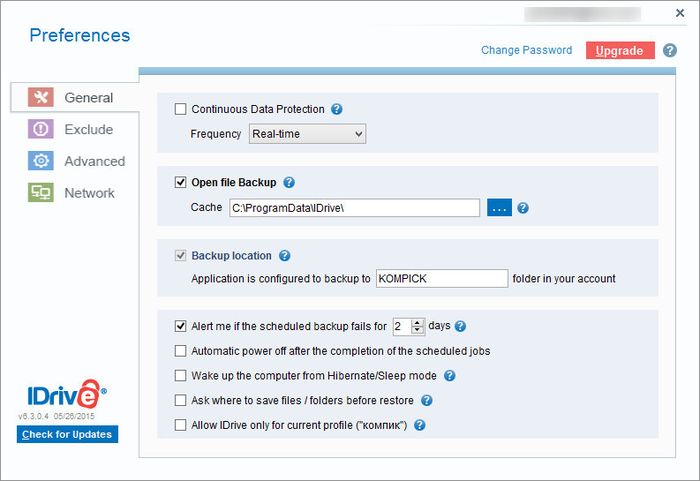This screenshot has height=481, width=700.
Task: Click the help icon next to Upgrade
Action: click(x=670, y=50)
